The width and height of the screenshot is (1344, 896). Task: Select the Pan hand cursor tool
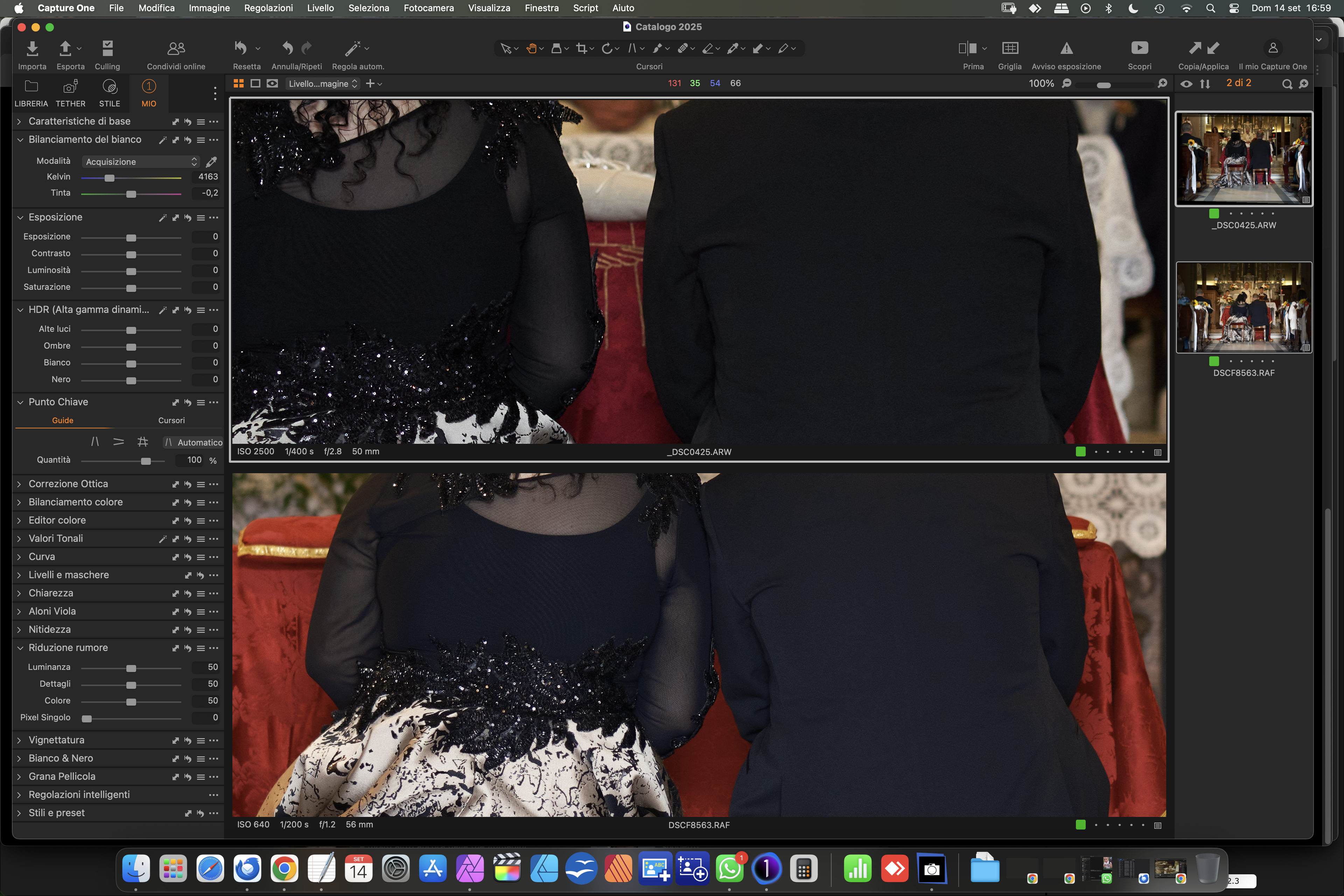pyautogui.click(x=531, y=49)
